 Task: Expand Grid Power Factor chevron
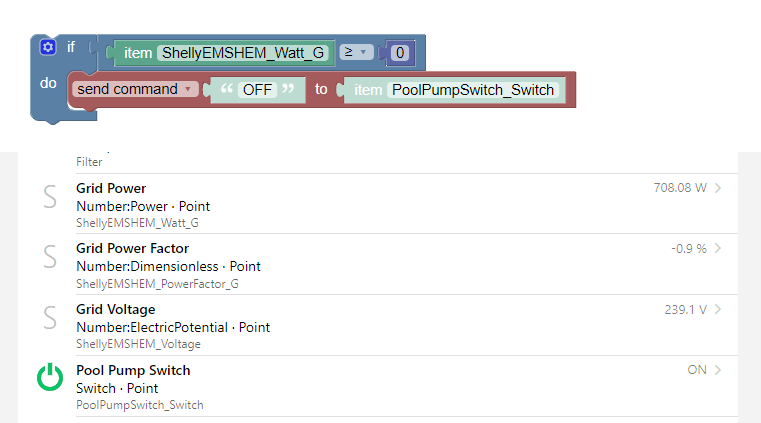(x=719, y=248)
